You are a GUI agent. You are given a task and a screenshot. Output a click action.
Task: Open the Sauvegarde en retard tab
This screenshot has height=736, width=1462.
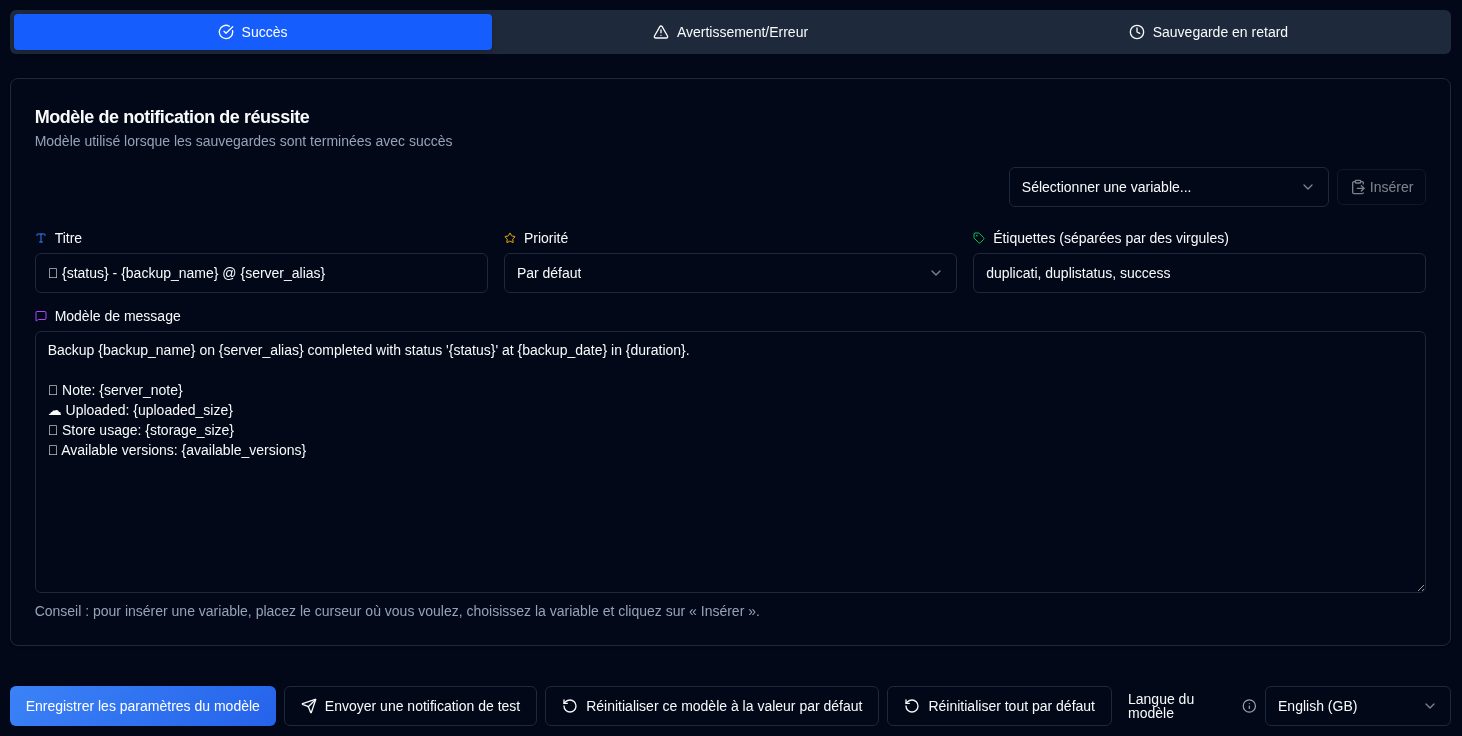1208,32
